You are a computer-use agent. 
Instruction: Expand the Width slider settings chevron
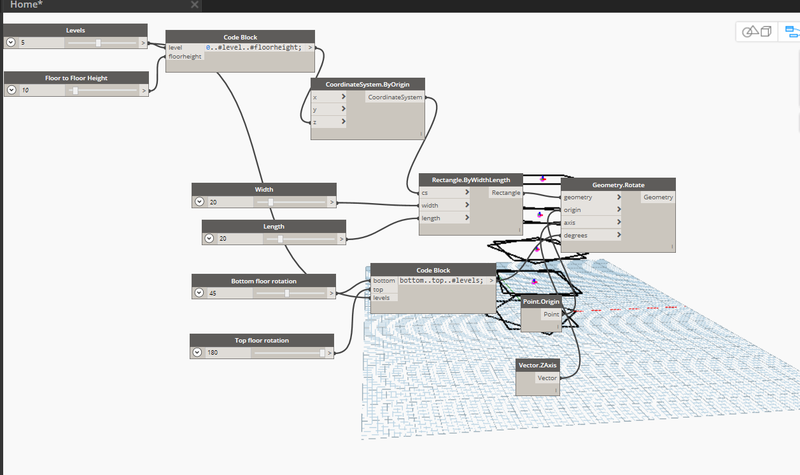coord(199,202)
